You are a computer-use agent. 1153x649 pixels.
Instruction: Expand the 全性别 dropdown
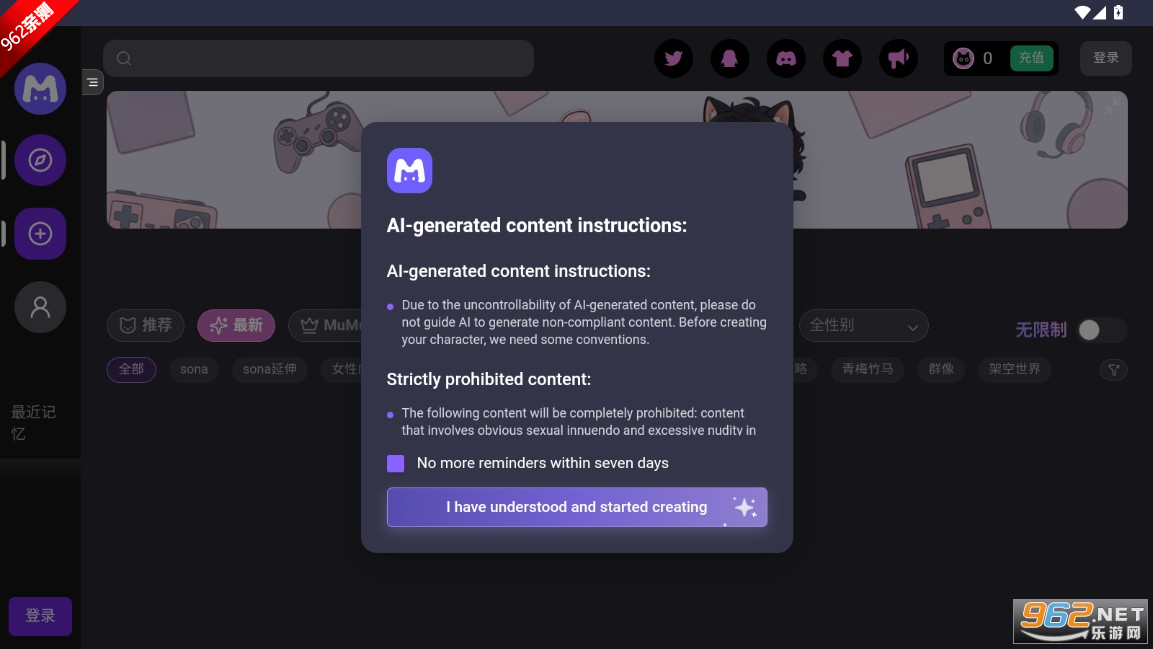tap(863, 326)
